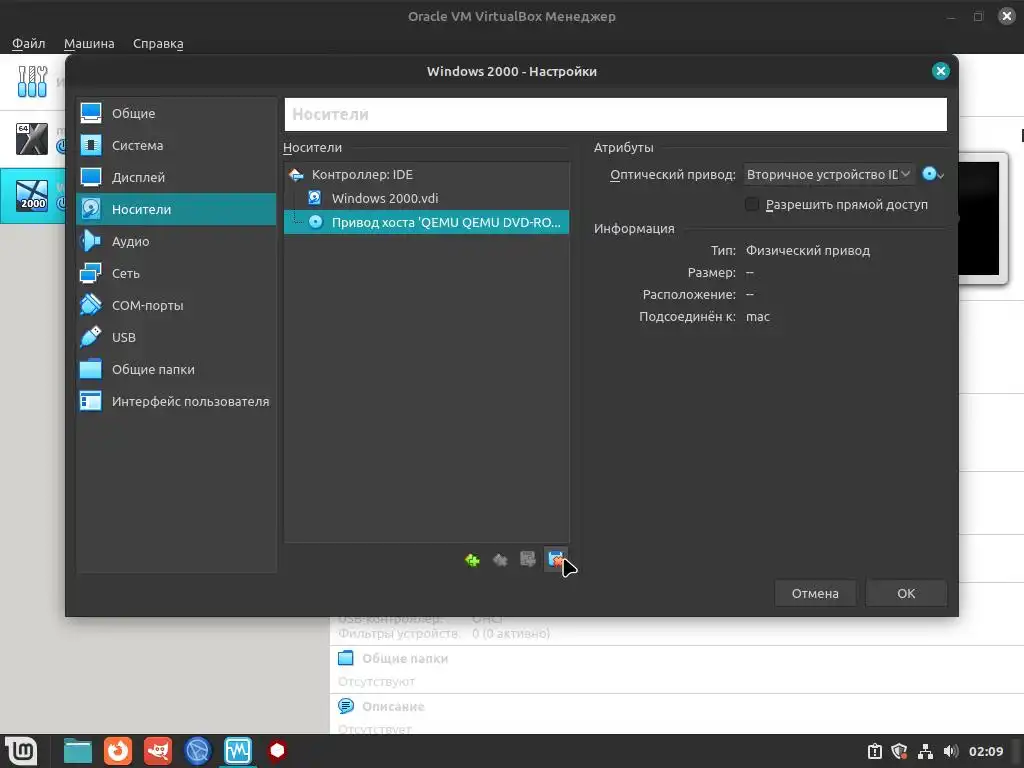Viewport: 1024px width, 768px height.
Task: Select the 64-bit macOS VM icon
Action: pyautogui.click(x=32, y=139)
